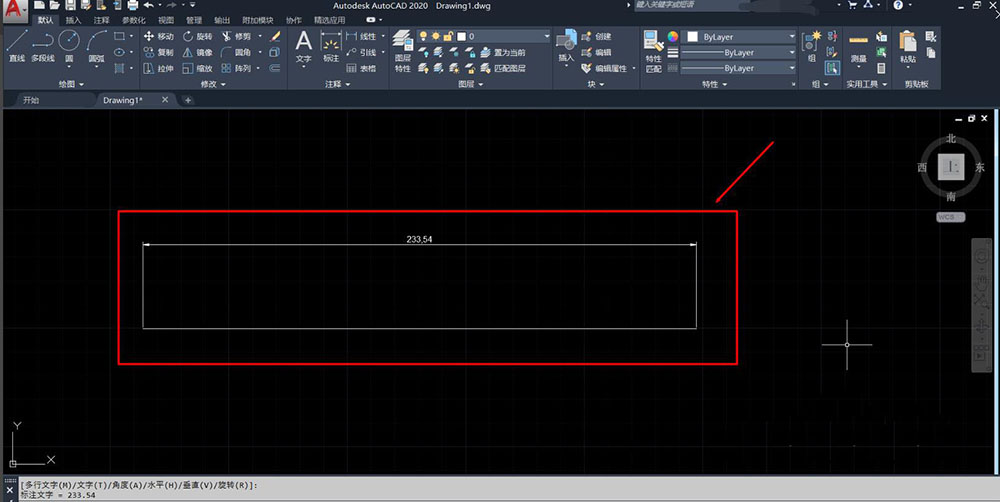Expand the 特性 panel
Viewport: 1000px width, 502px height.
715,84
